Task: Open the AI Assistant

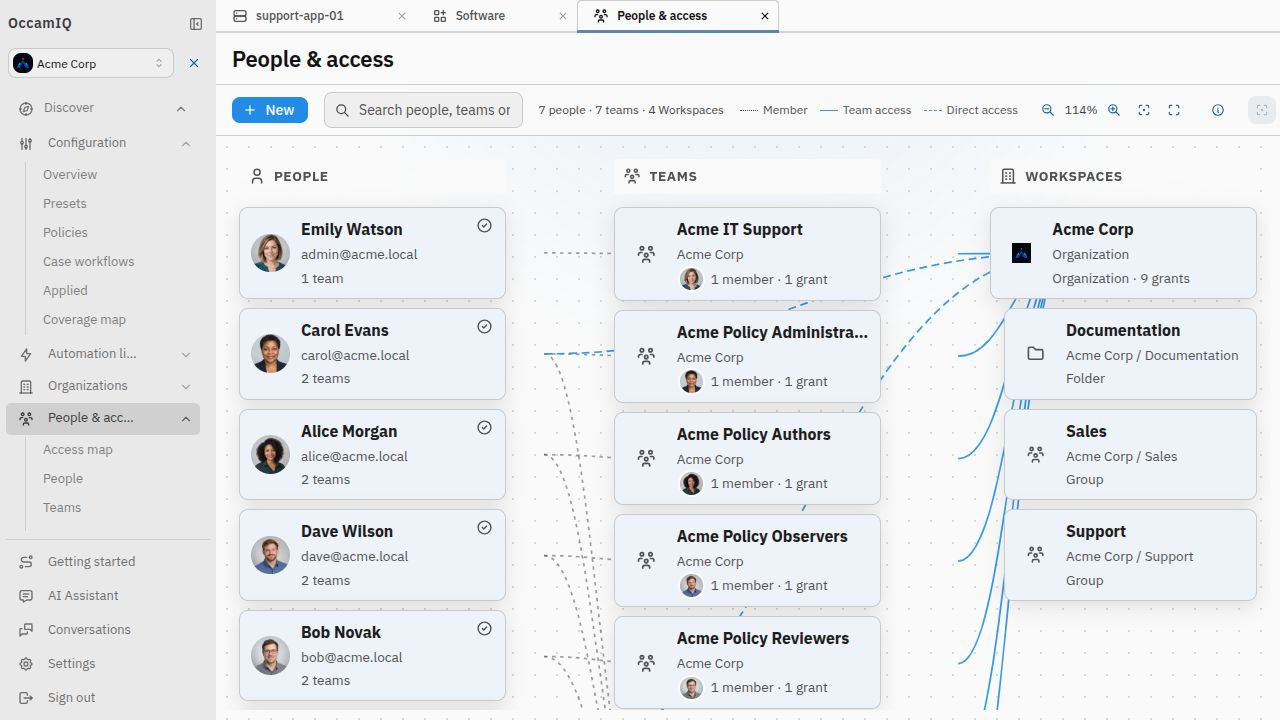Action: coord(83,595)
